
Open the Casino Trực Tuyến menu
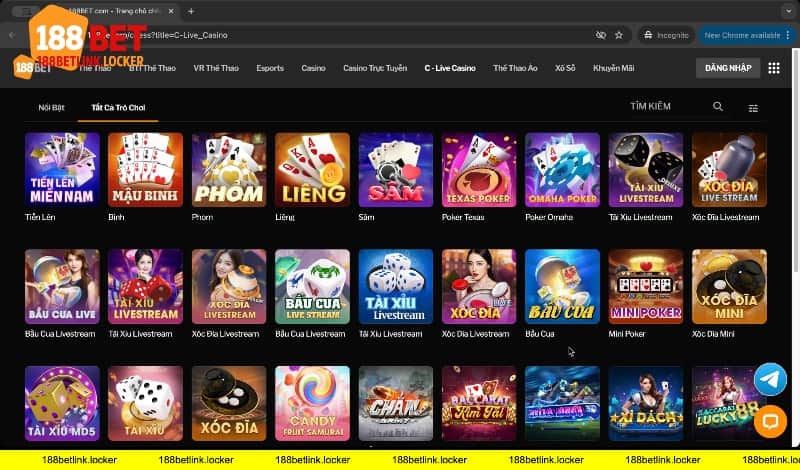pyautogui.click(x=375, y=68)
